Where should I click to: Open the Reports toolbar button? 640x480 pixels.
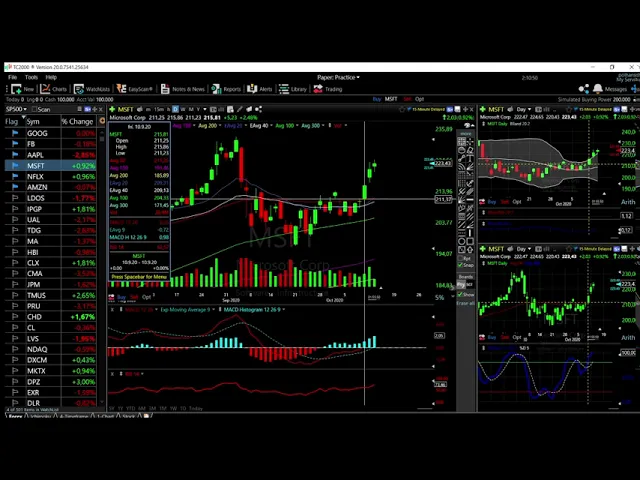(x=227, y=89)
